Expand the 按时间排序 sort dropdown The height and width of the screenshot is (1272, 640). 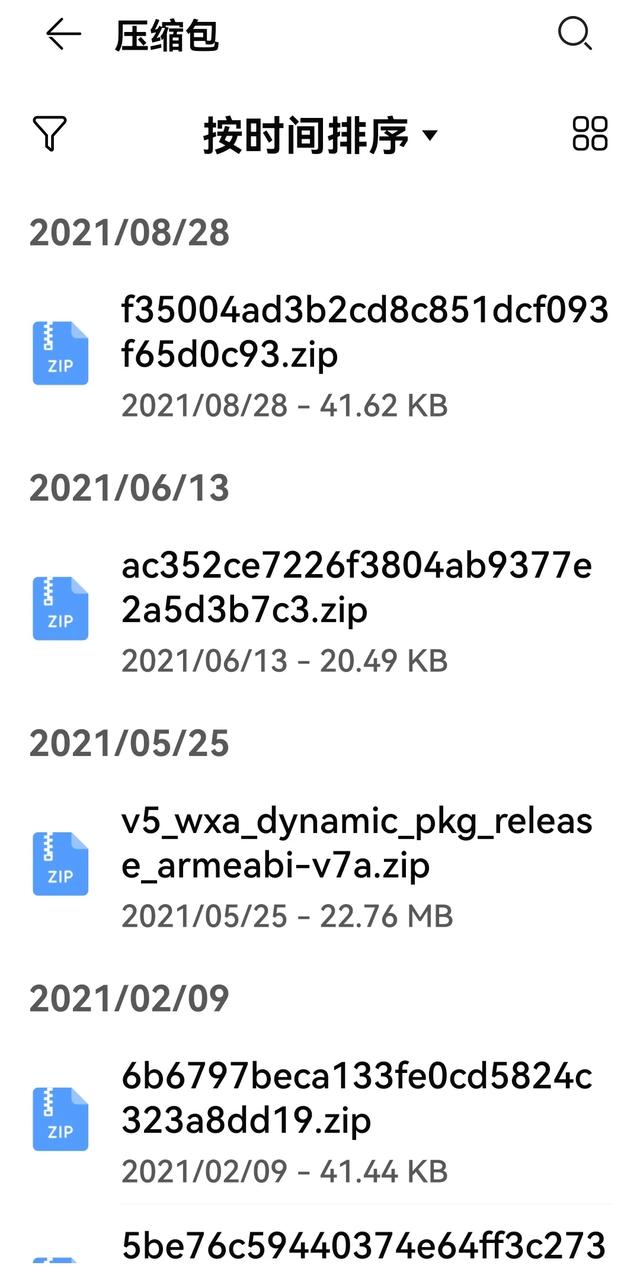coord(320,134)
